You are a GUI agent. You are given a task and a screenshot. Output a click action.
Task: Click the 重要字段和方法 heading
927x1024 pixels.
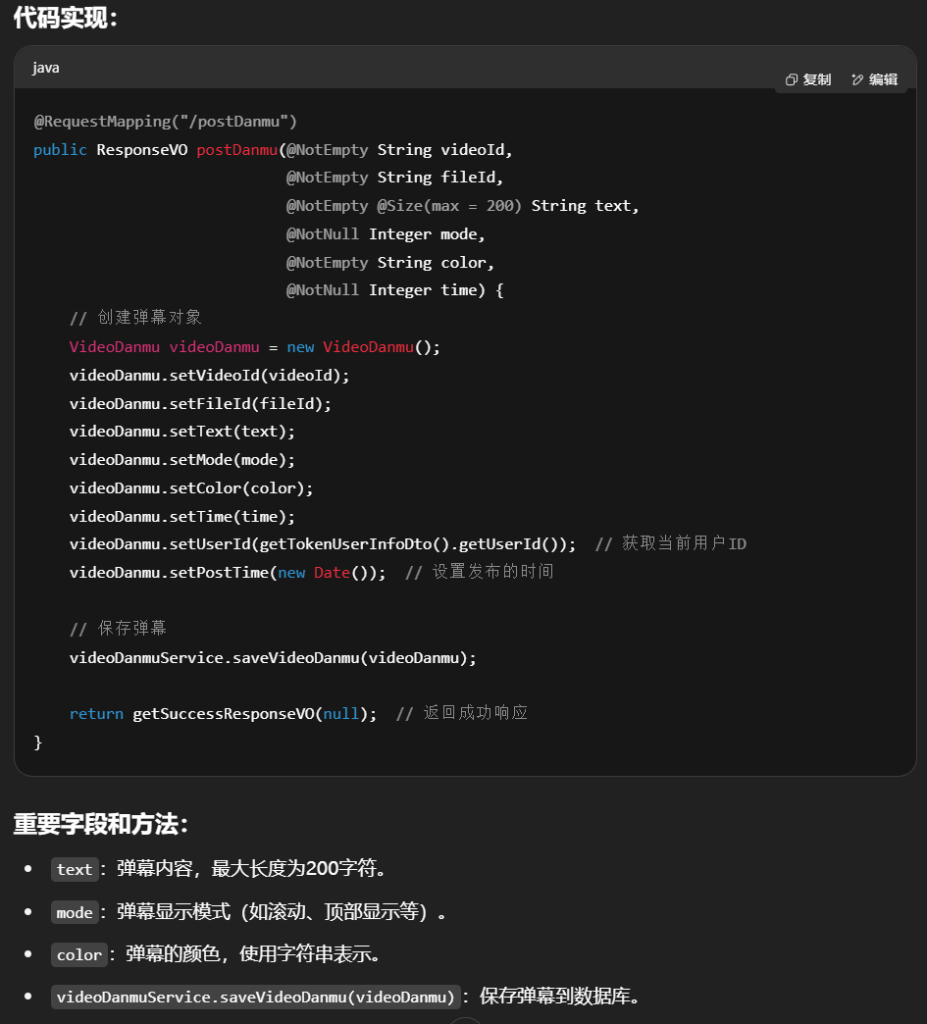101,824
